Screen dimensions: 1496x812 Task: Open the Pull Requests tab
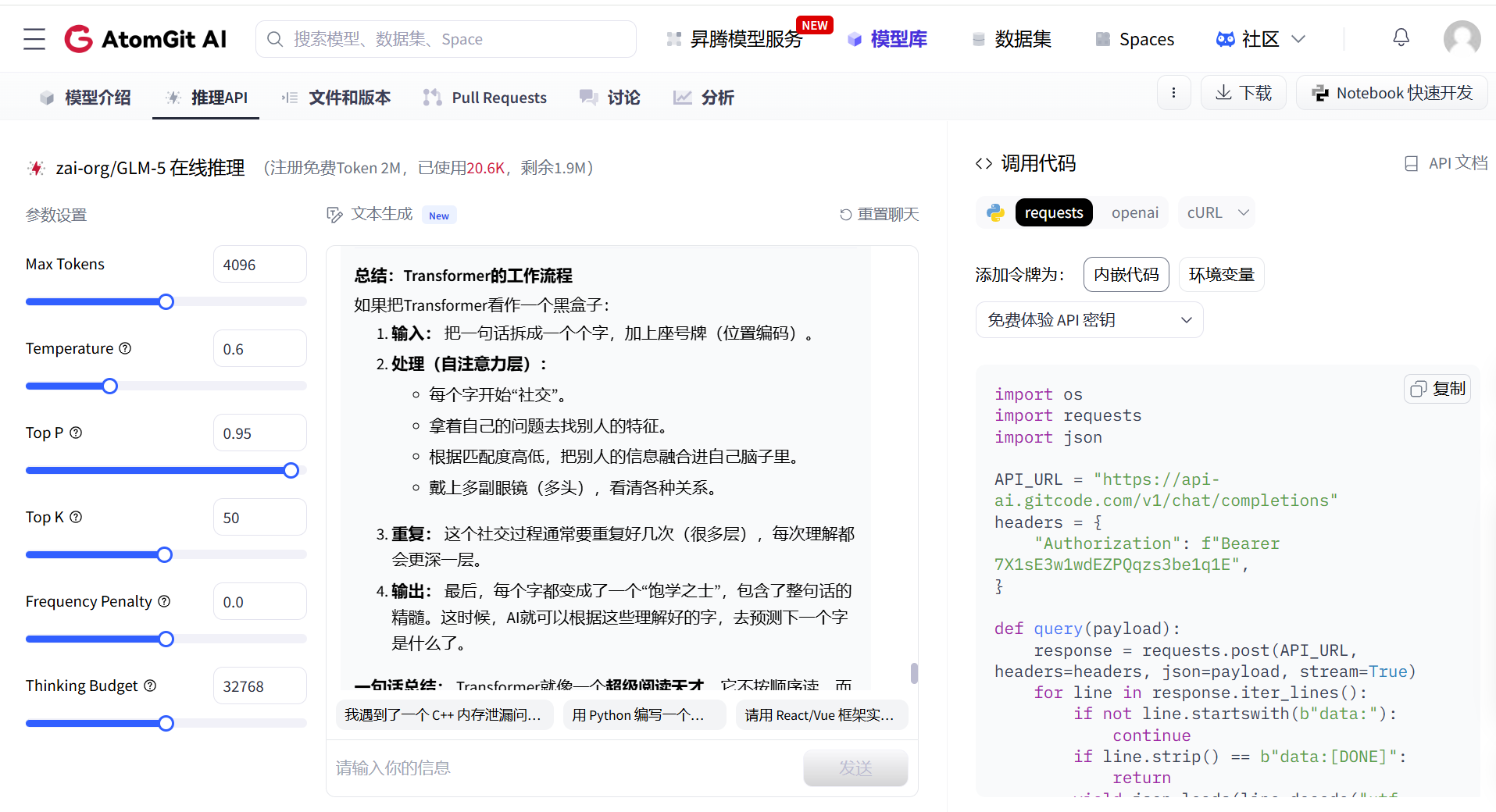tap(498, 97)
